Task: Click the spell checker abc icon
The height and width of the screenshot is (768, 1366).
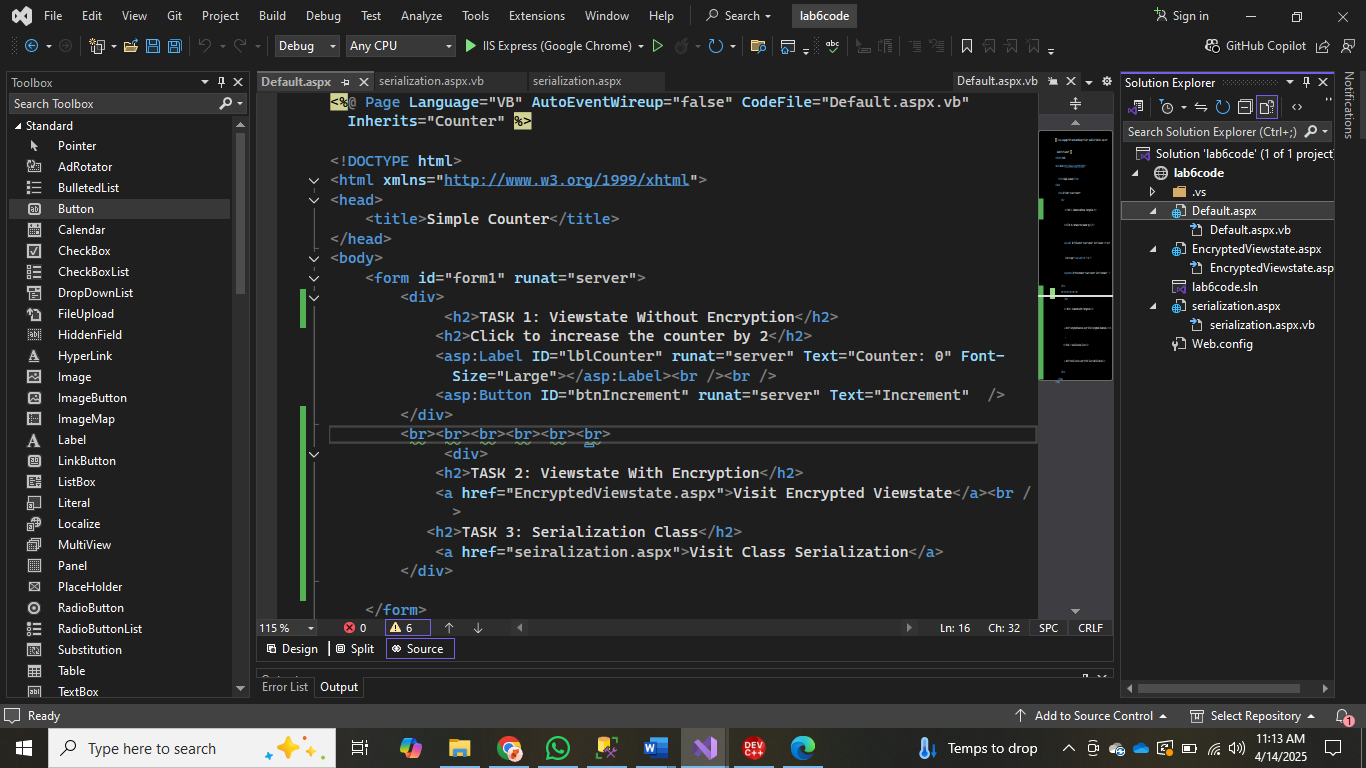Action: pyautogui.click(x=832, y=46)
